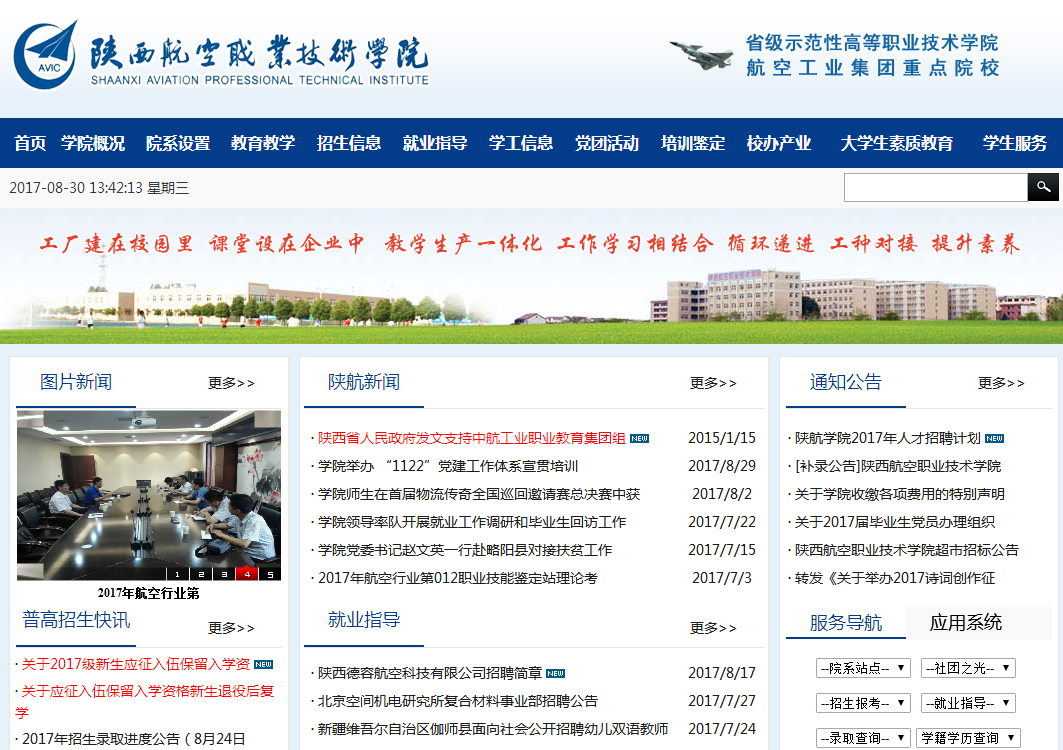Switch slideshow to image 1
This screenshot has width=1063, height=750.
click(178, 574)
